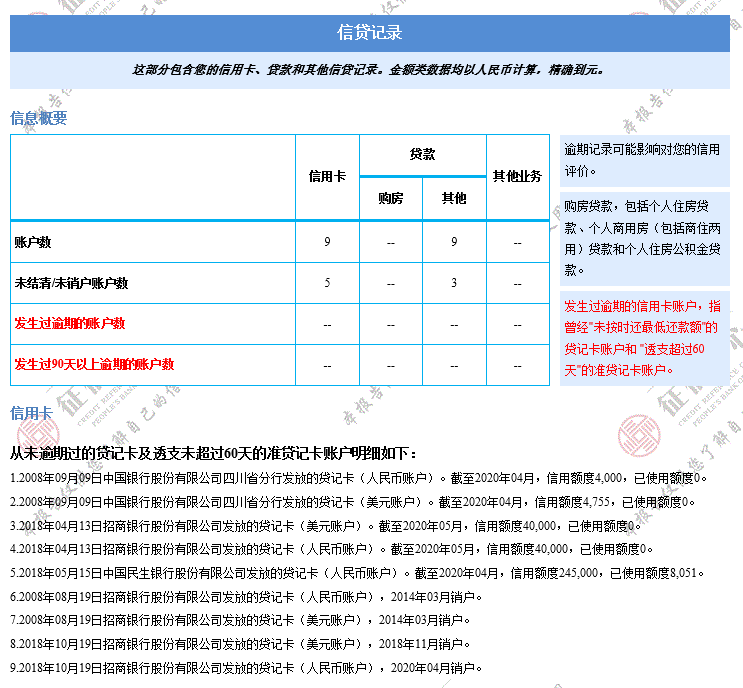
Task: Click record 1 中国银行四川省分行 人民币账户
Action: [359, 478]
